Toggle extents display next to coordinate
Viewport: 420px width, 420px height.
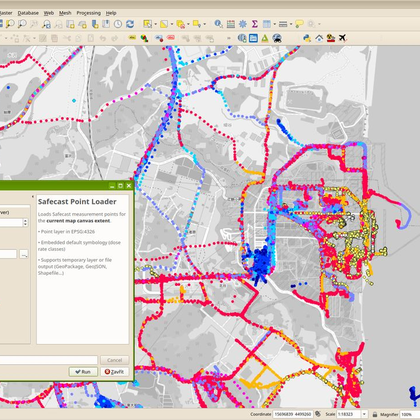318,414
